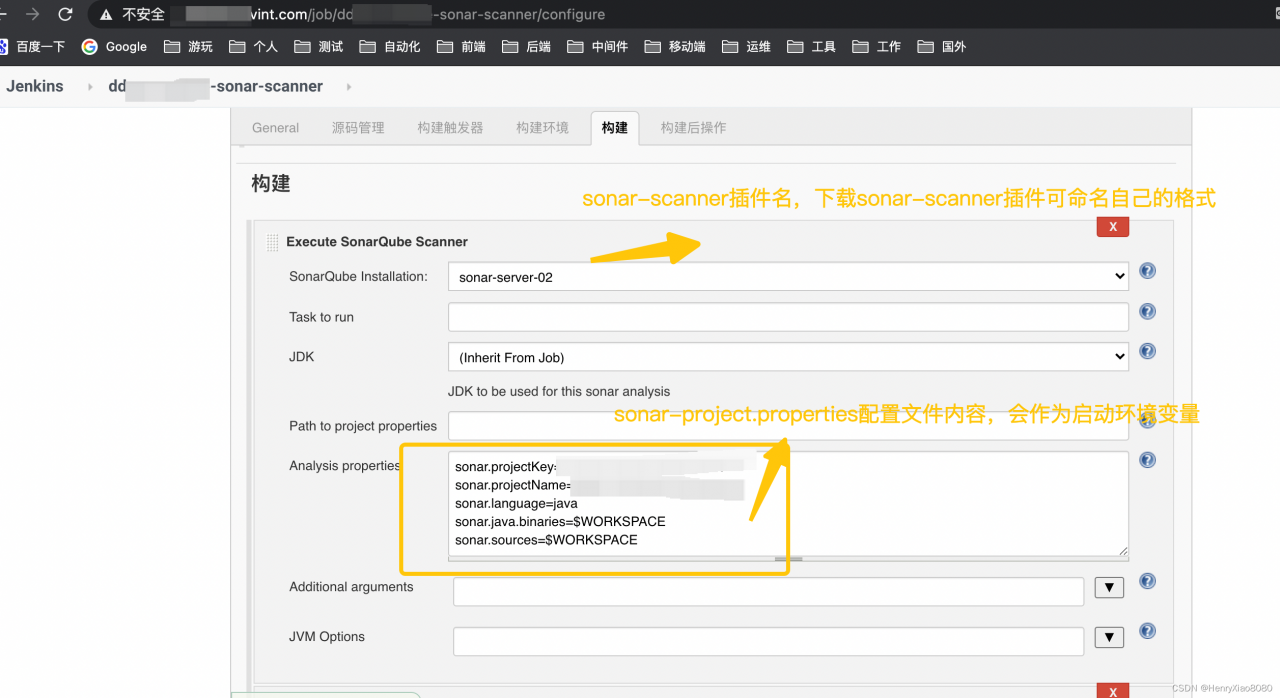Viewport: 1280px width, 698px height.
Task: Open the 后端 bookmark folder
Action: point(527,46)
